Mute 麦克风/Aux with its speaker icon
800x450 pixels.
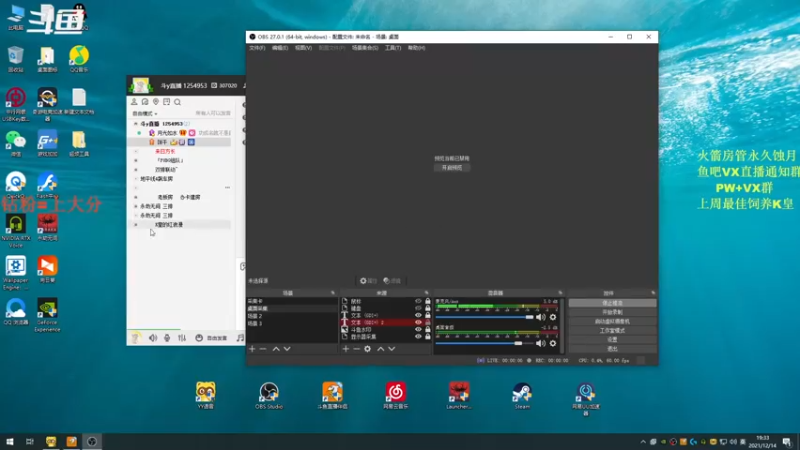(541, 317)
